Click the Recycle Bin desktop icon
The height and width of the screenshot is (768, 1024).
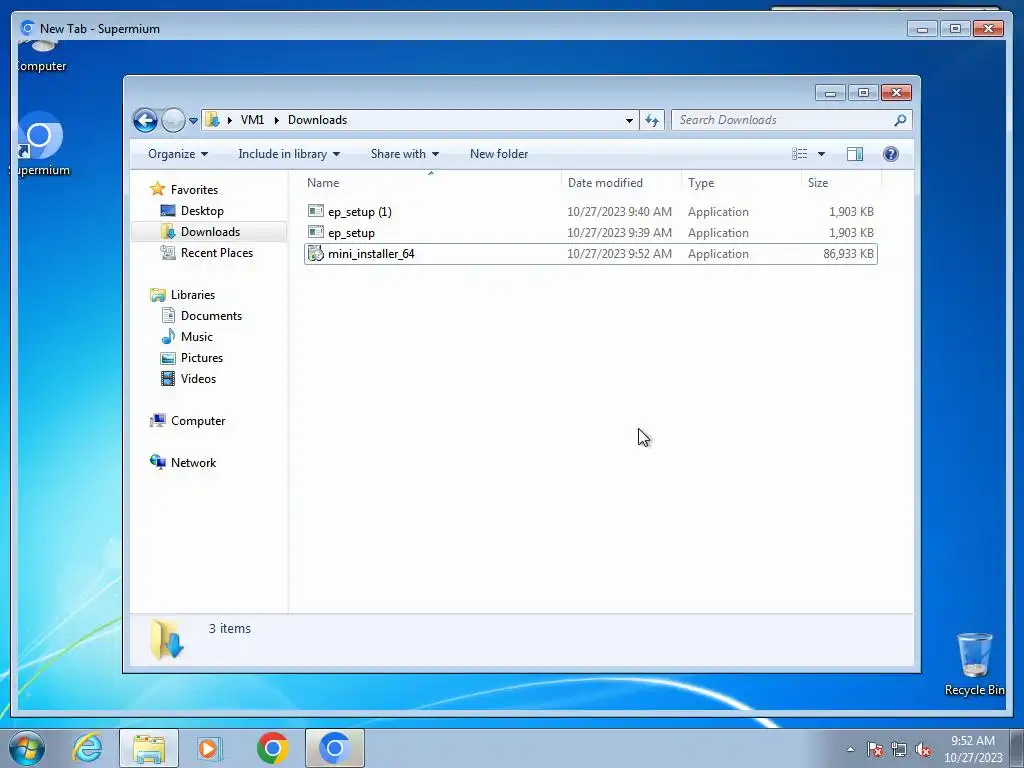974,655
